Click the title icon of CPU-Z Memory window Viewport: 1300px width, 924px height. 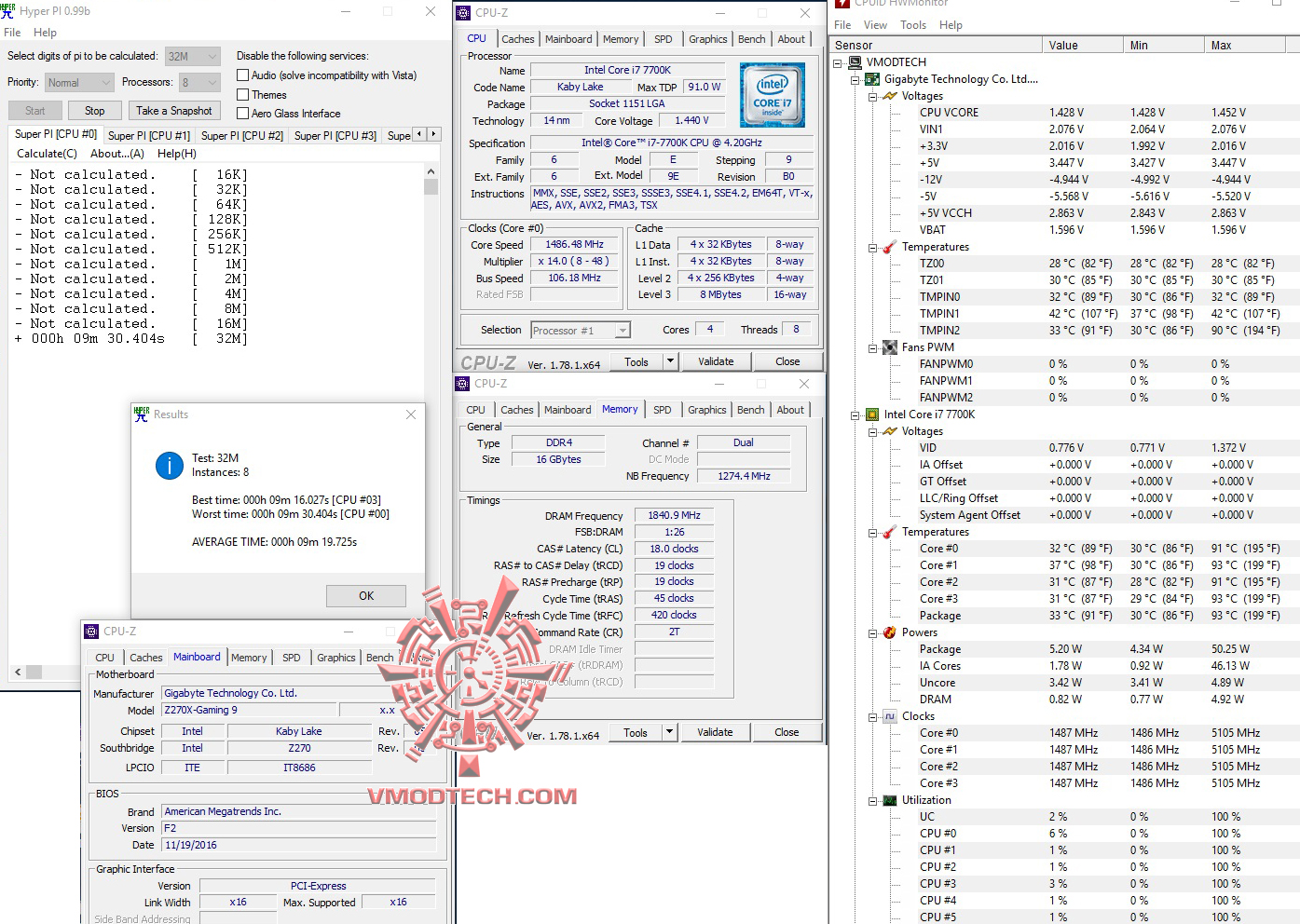point(462,384)
